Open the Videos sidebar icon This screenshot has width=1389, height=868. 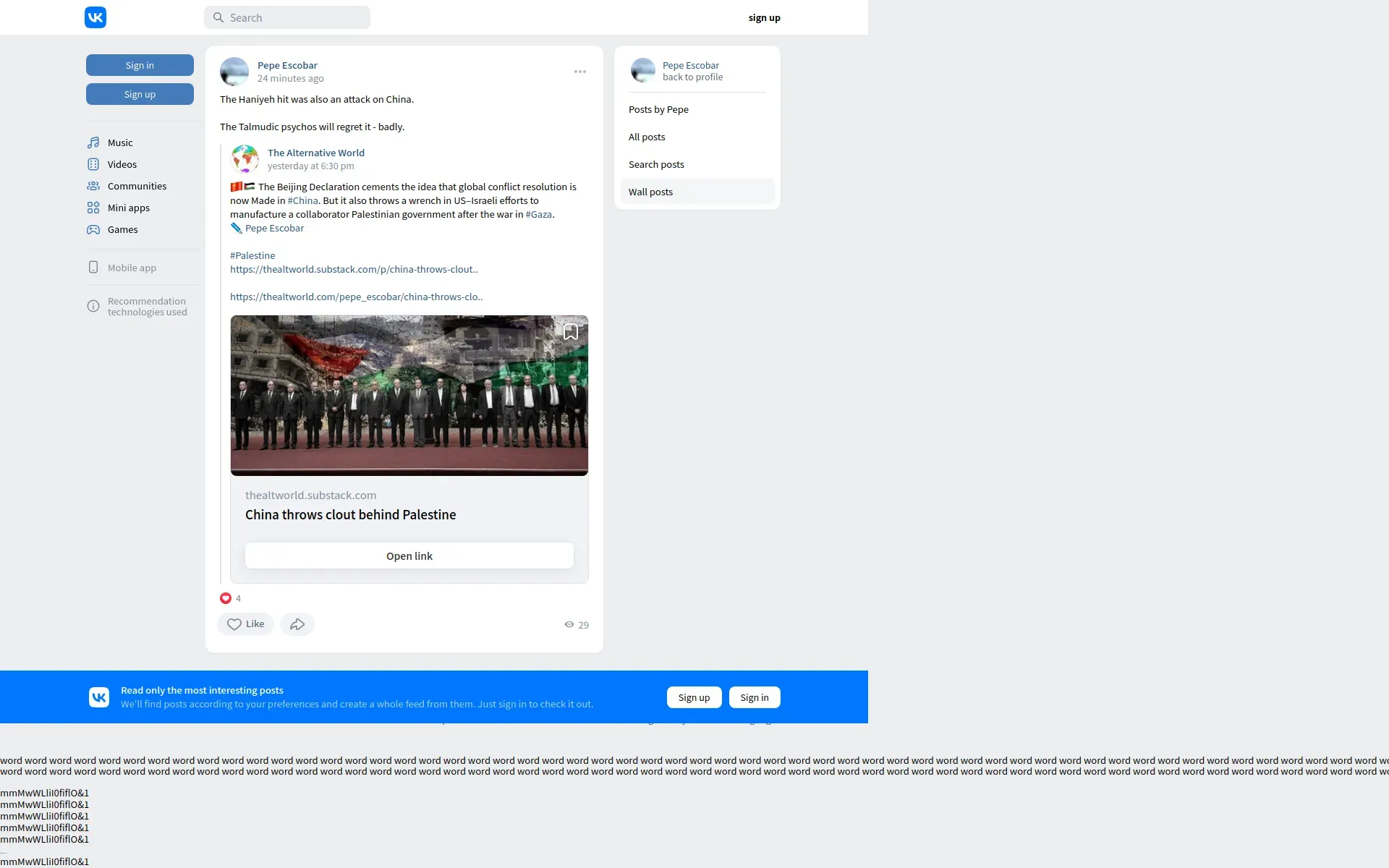point(93,164)
